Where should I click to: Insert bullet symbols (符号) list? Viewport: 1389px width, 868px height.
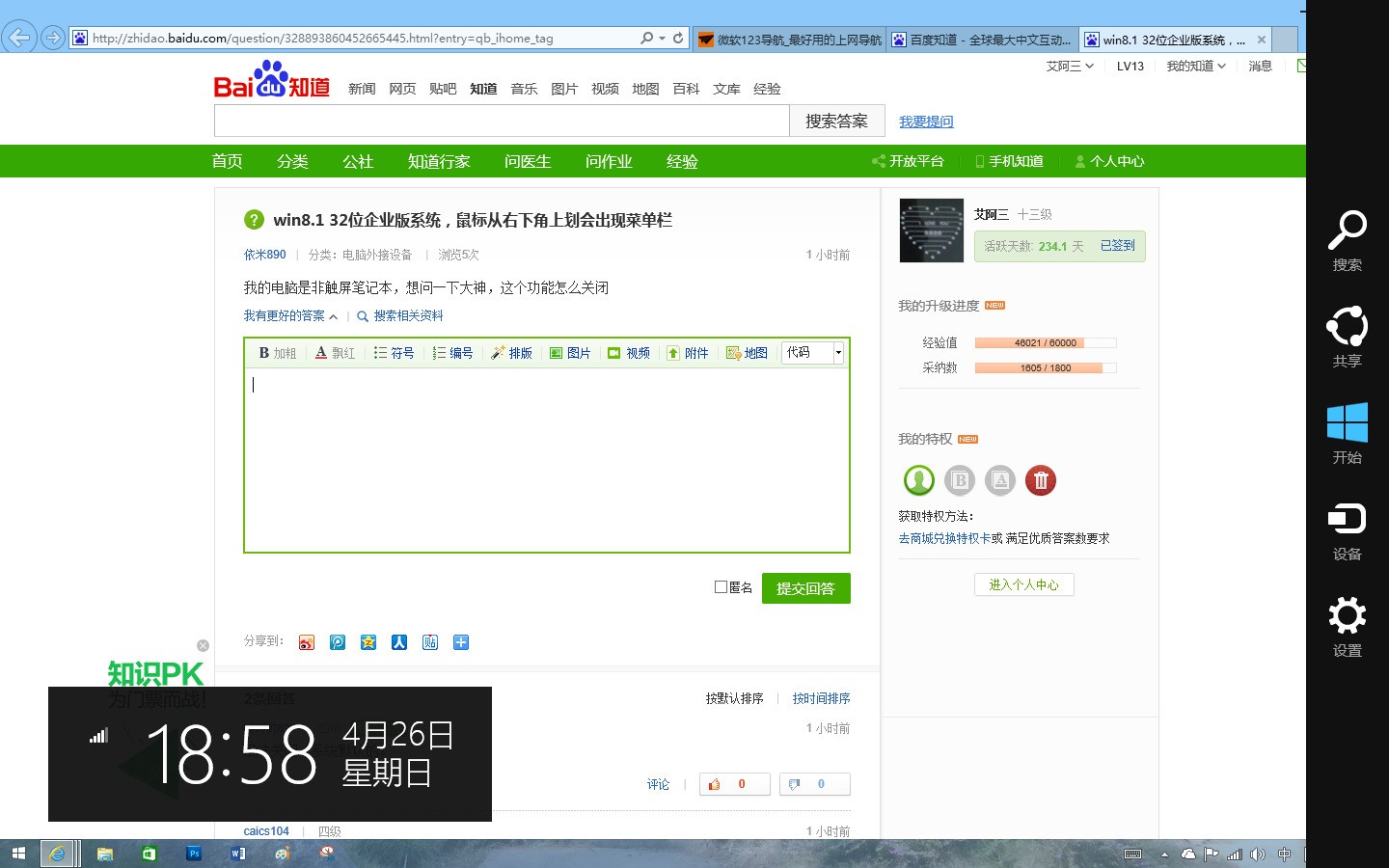click(394, 353)
